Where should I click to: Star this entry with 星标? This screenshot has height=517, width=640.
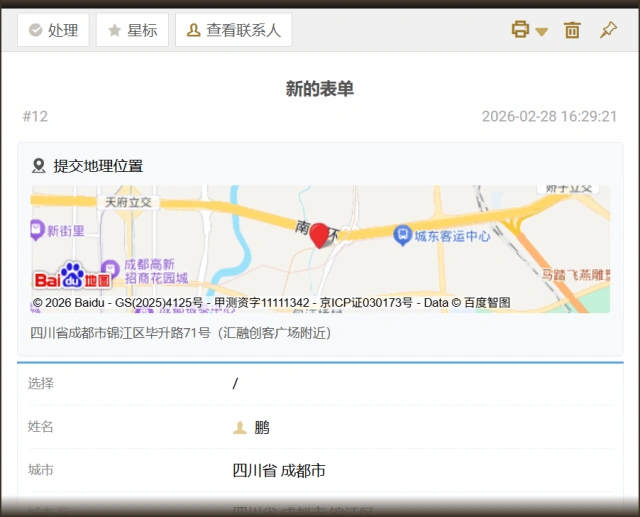click(132, 30)
